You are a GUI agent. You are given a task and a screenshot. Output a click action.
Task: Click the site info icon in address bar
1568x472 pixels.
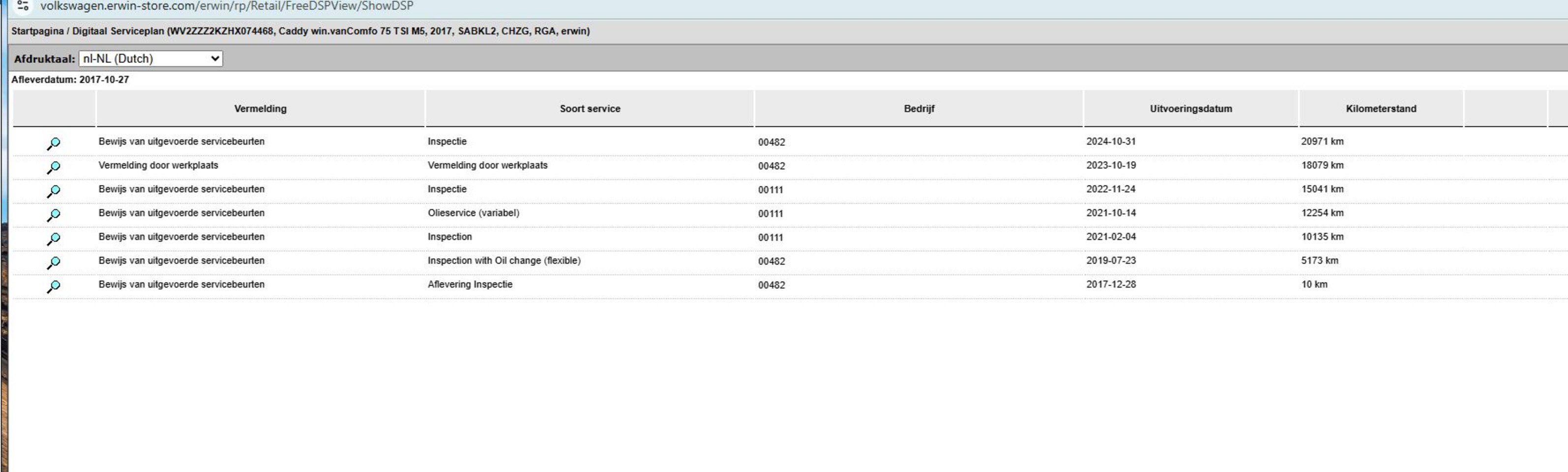click(23, 6)
